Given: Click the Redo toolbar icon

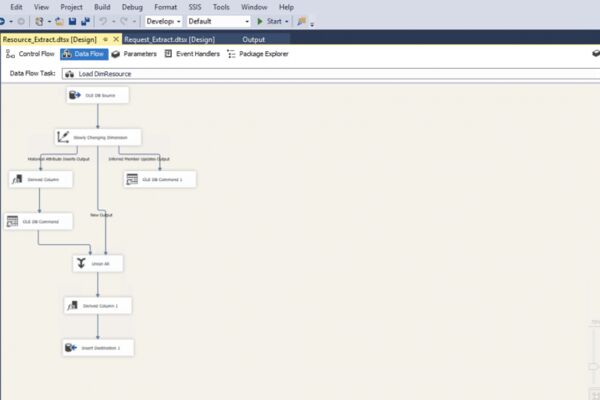Looking at the screenshot, I should click(x=124, y=21).
